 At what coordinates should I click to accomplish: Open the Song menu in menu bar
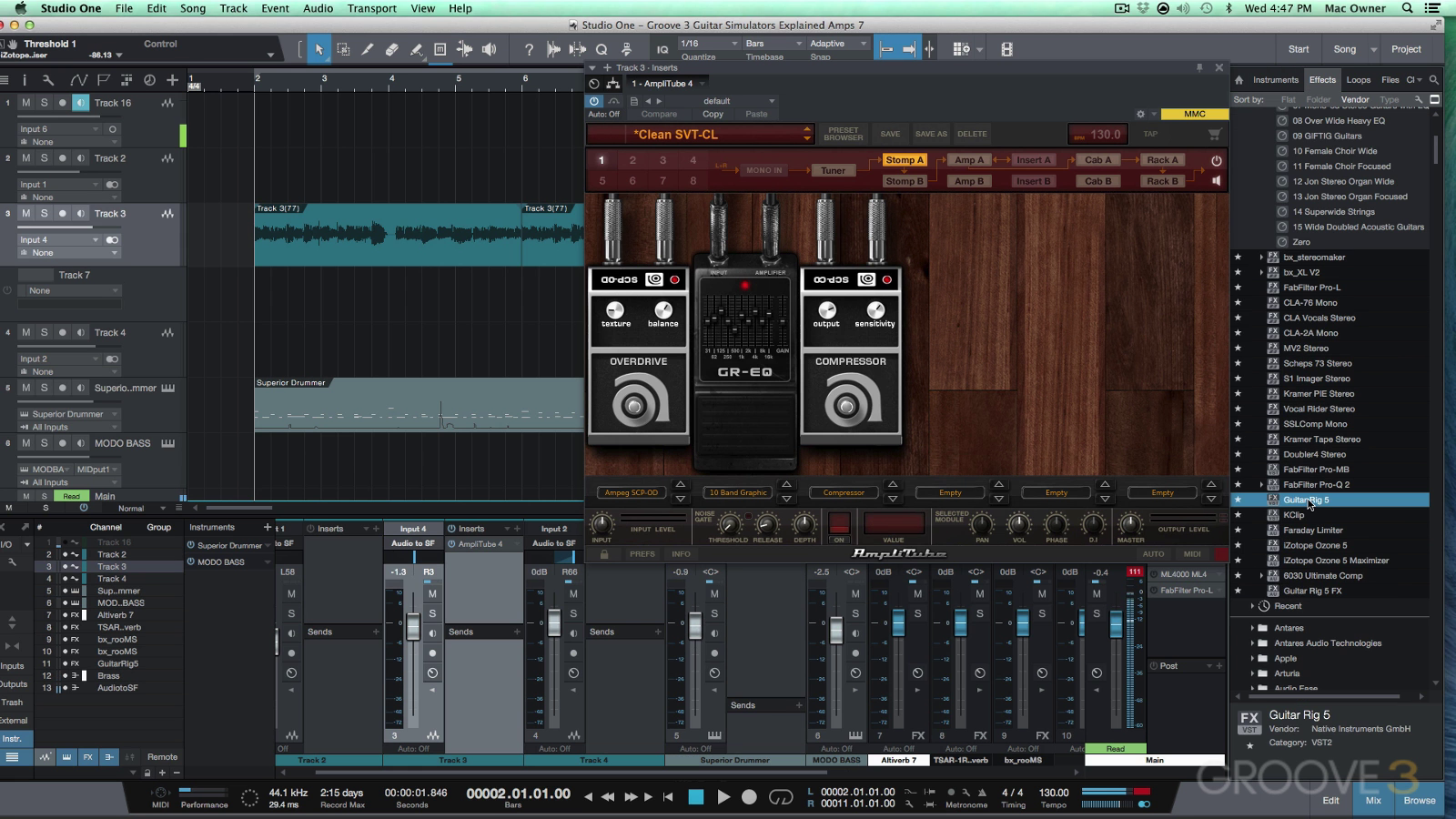tap(193, 8)
